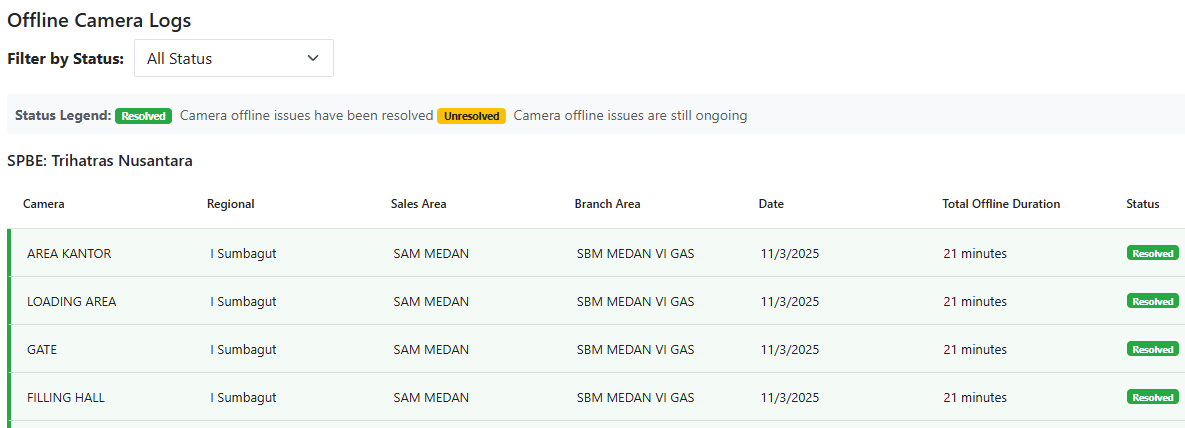Click the Date column header
This screenshot has width=1185, height=428.
(x=771, y=204)
